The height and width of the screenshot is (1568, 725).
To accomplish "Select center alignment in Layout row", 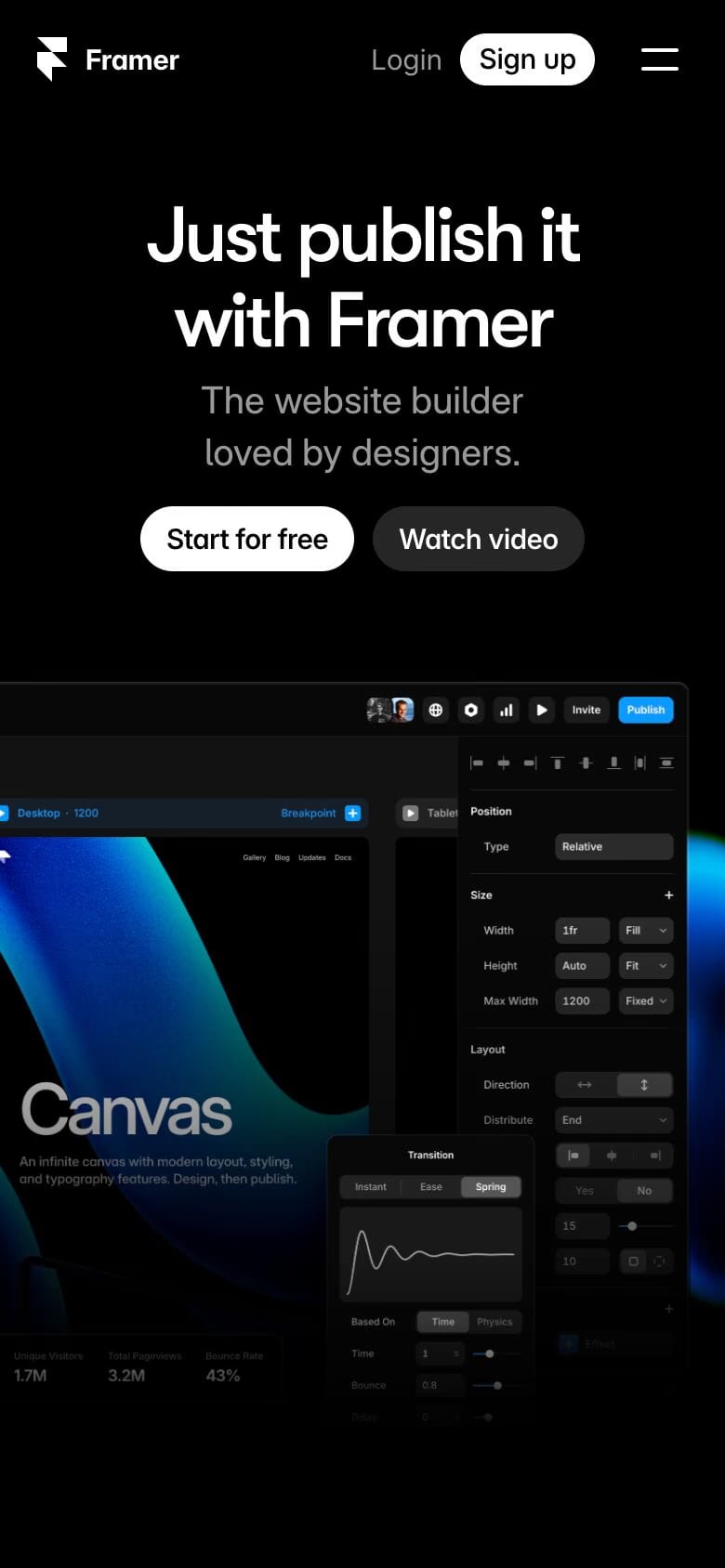I will [x=612, y=1156].
